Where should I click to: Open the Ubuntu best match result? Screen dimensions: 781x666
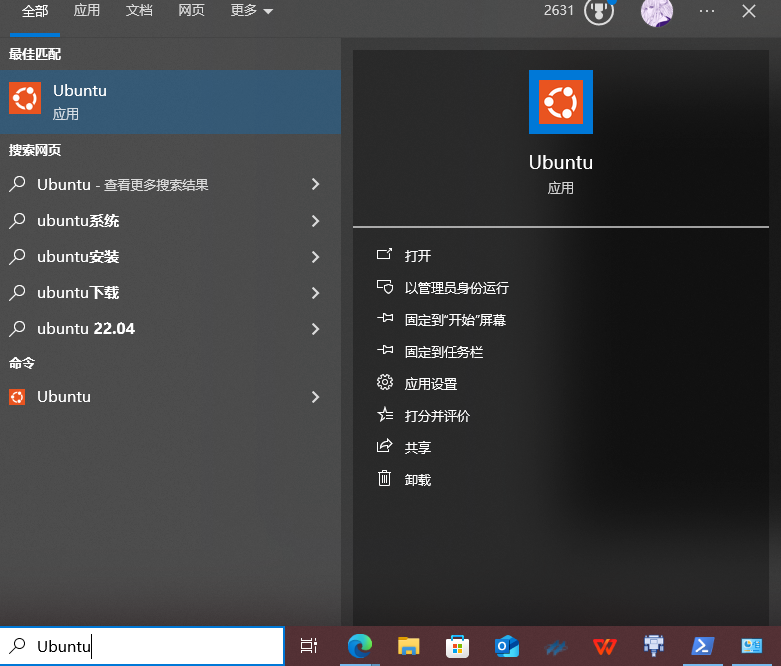(170, 102)
